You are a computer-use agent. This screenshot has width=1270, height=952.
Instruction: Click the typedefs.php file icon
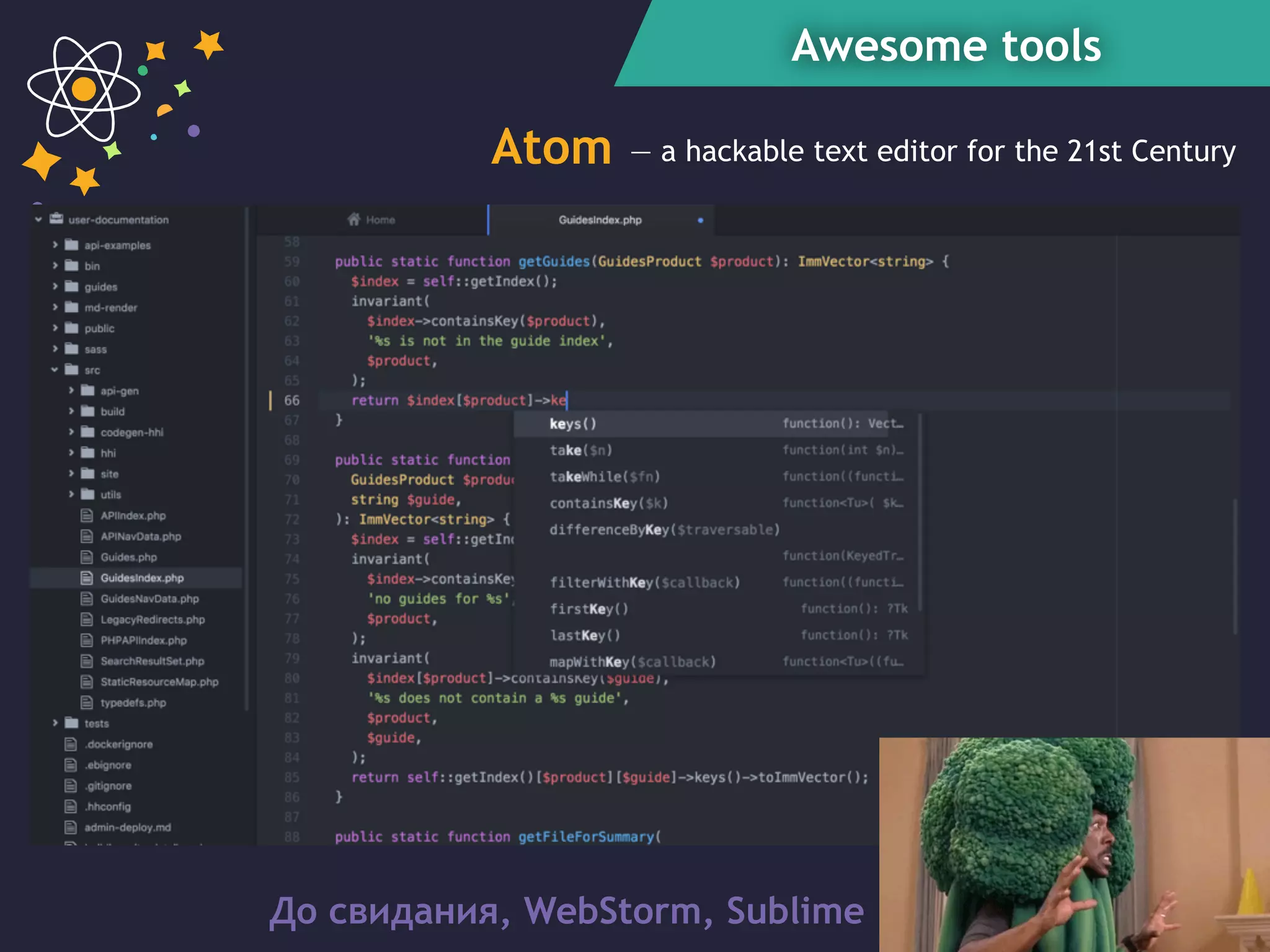pyautogui.click(x=87, y=702)
